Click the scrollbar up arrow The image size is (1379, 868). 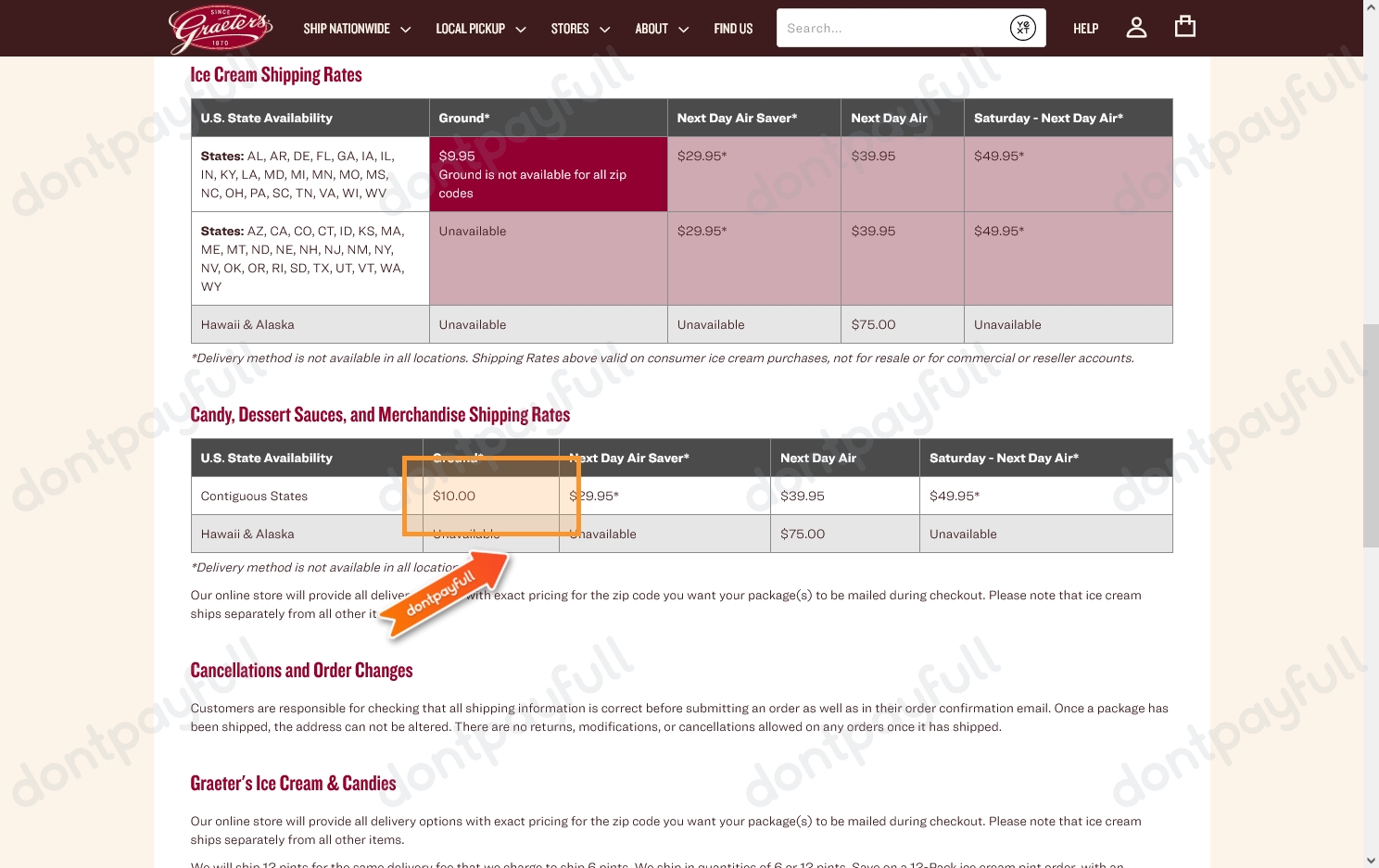[x=1370, y=7]
